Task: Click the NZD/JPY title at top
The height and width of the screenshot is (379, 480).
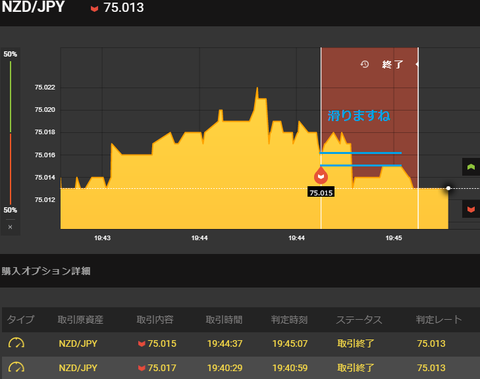Action: point(33,7)
